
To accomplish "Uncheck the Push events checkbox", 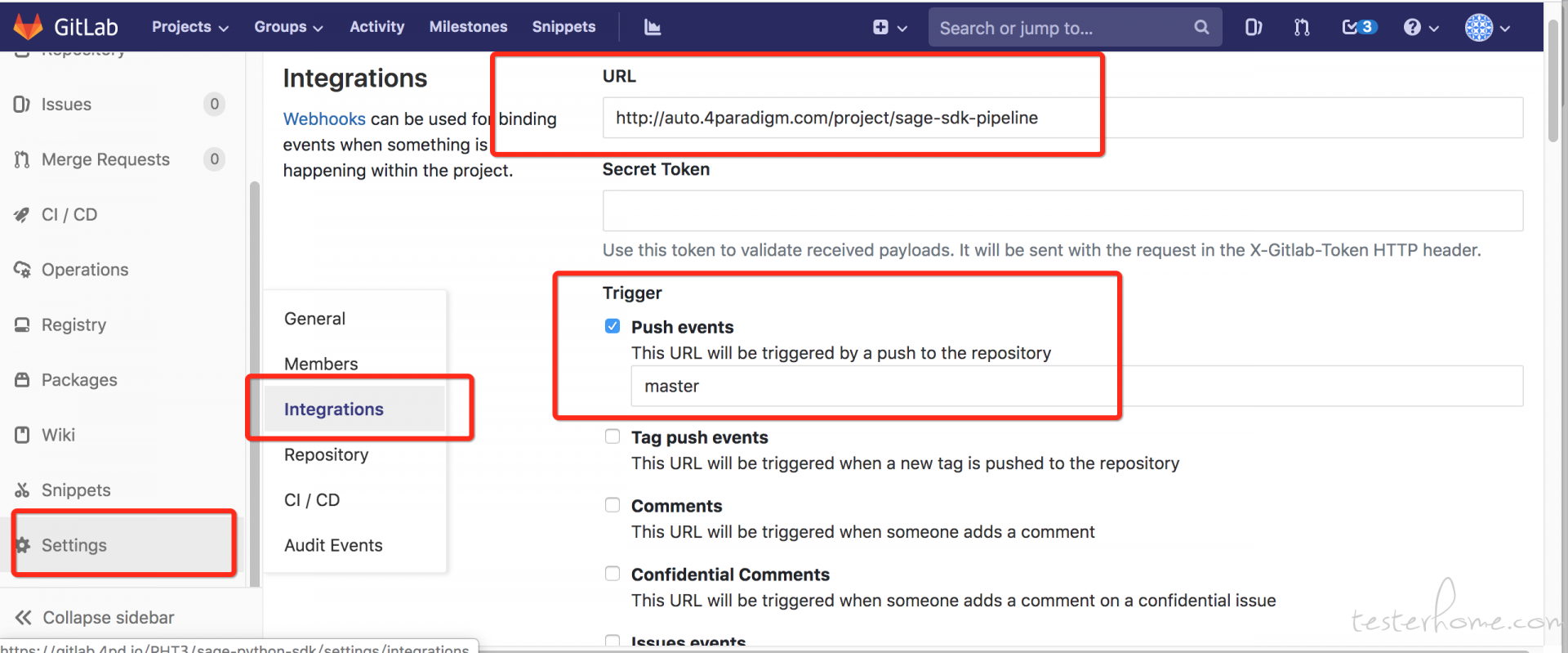I will (x=612, y=326).
